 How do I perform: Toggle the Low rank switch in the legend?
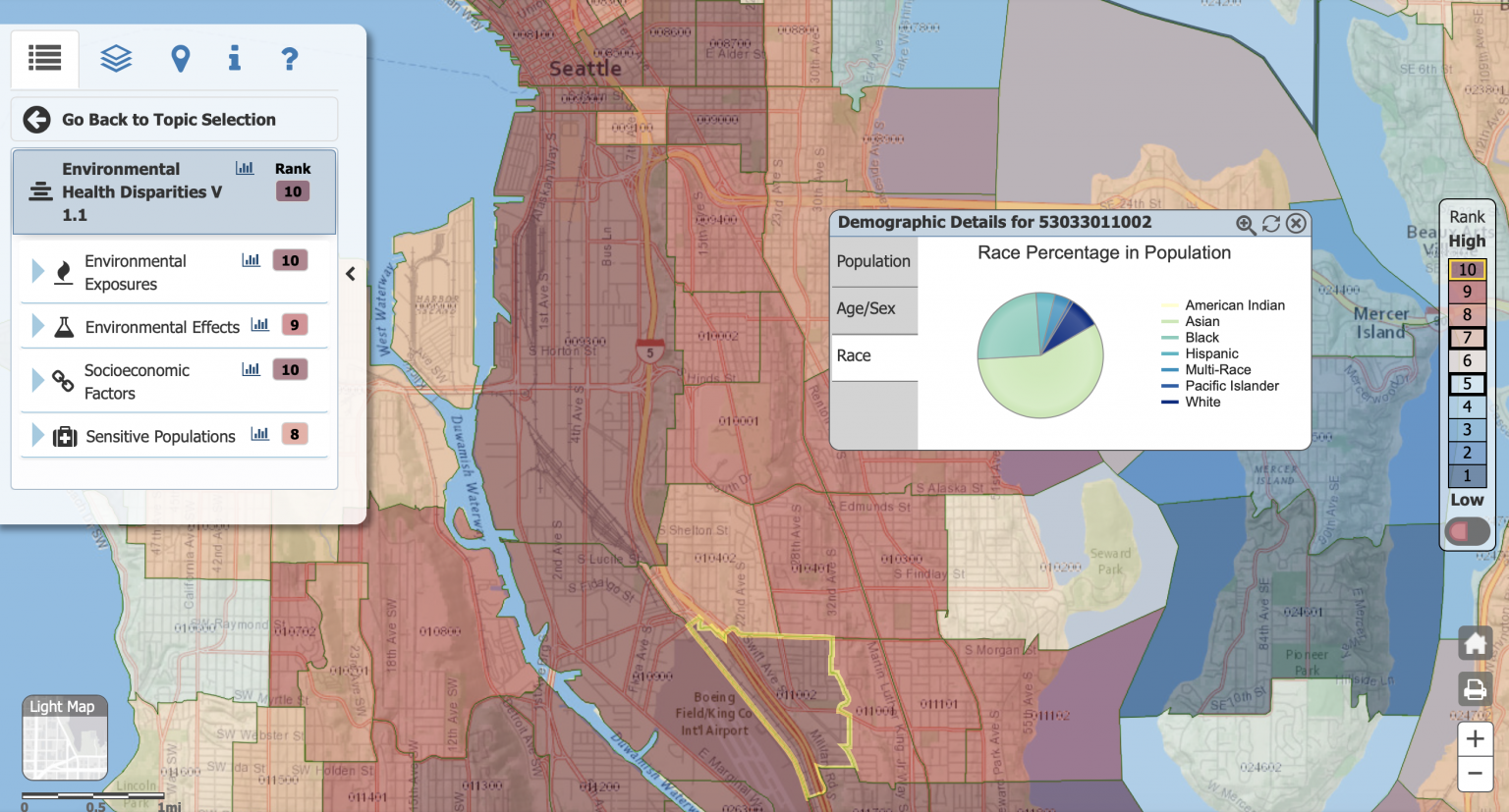pos(1467,531)
